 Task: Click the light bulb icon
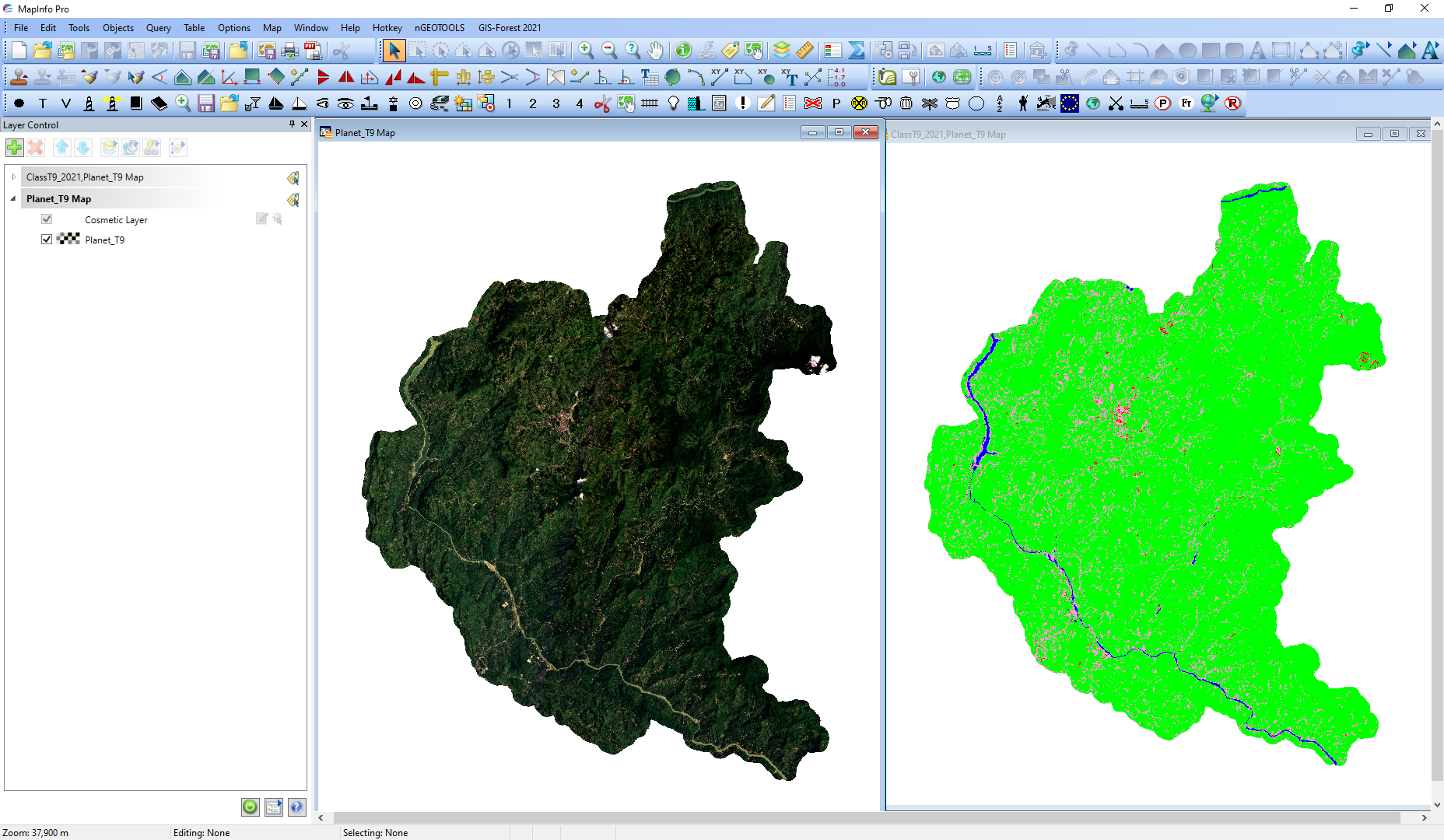(673, 103)
